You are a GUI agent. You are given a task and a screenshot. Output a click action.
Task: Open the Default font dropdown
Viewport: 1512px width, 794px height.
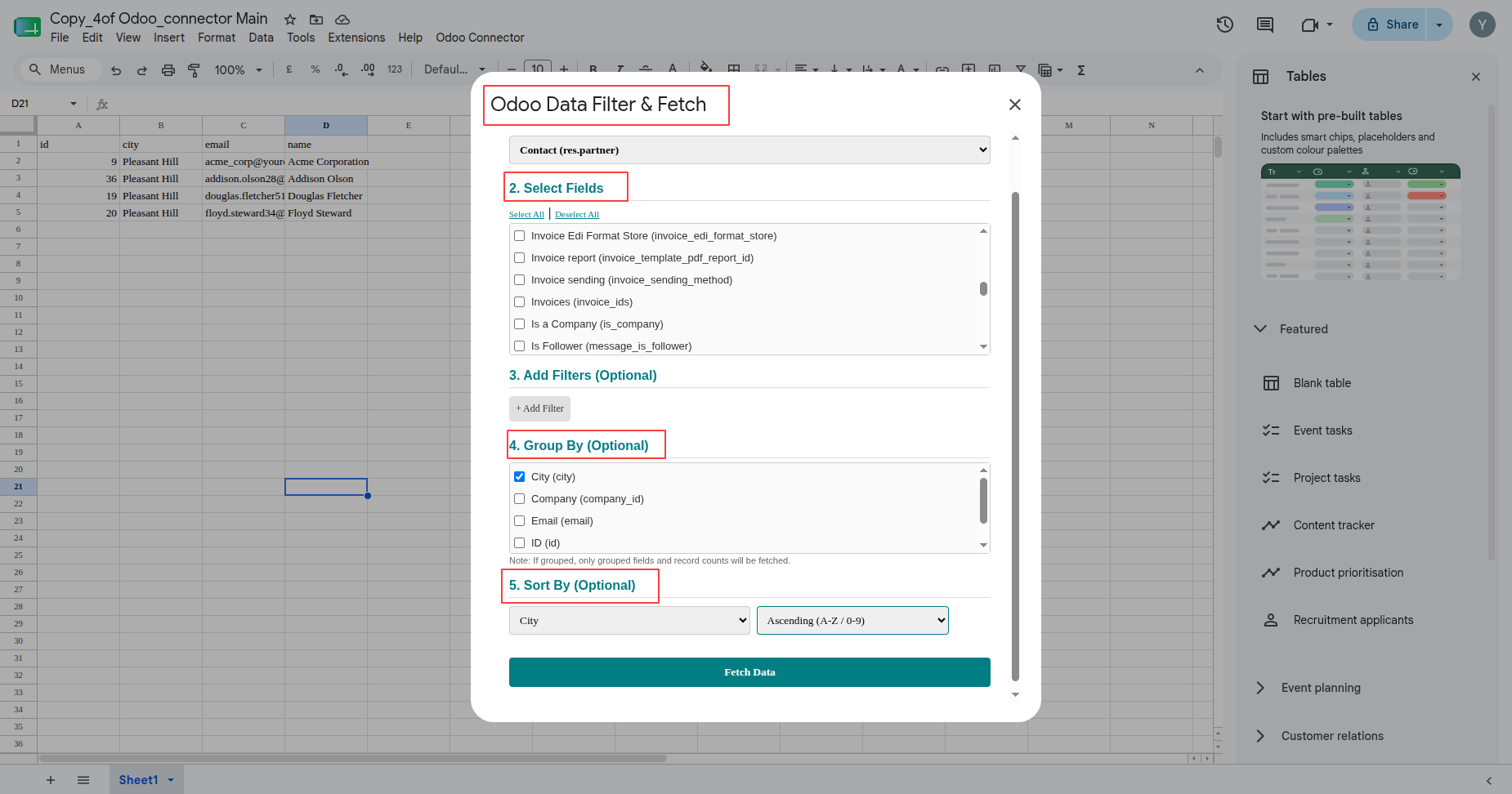pos(454,70)
